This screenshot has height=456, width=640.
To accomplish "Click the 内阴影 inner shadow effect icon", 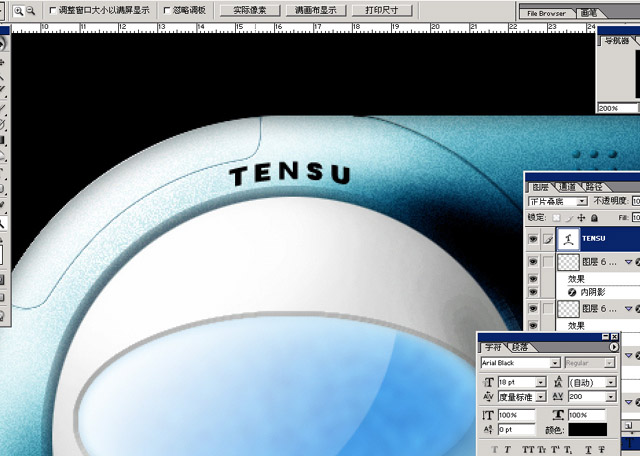I will (x=572, y=292).
